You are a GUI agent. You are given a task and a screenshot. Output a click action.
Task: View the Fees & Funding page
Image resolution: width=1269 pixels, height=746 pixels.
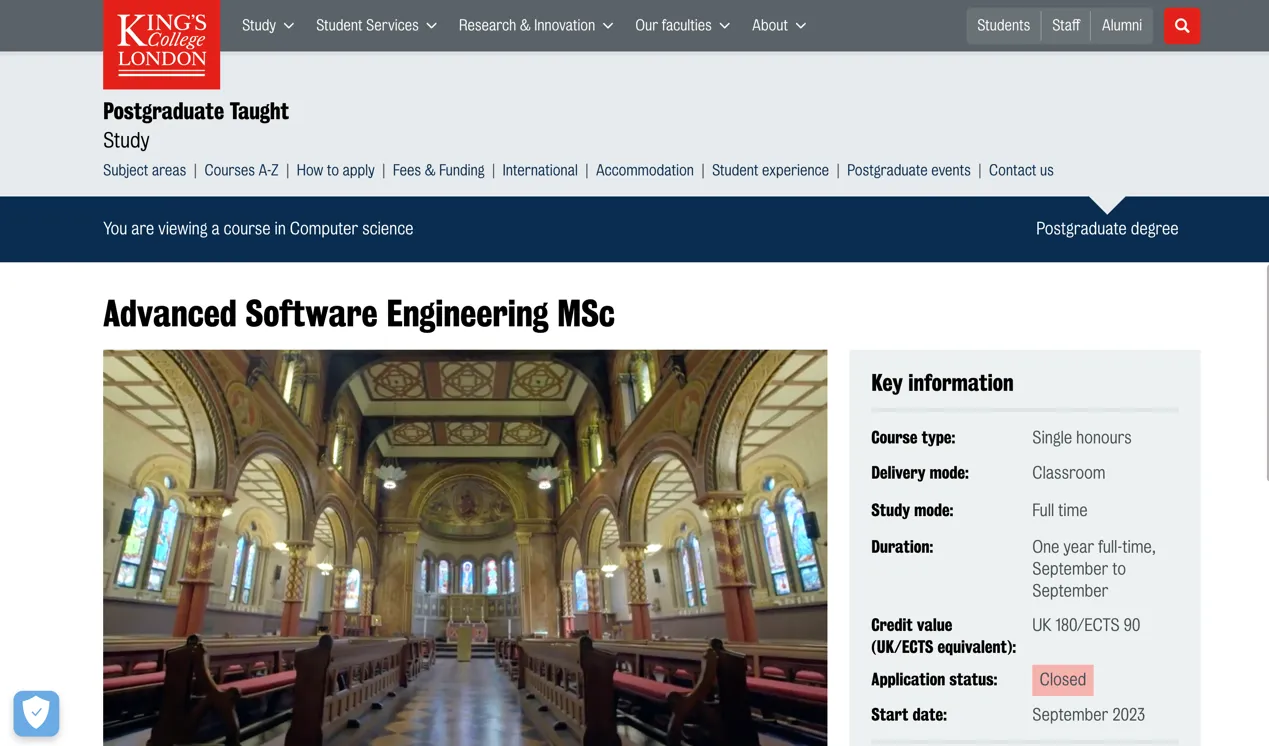[438, 170]
